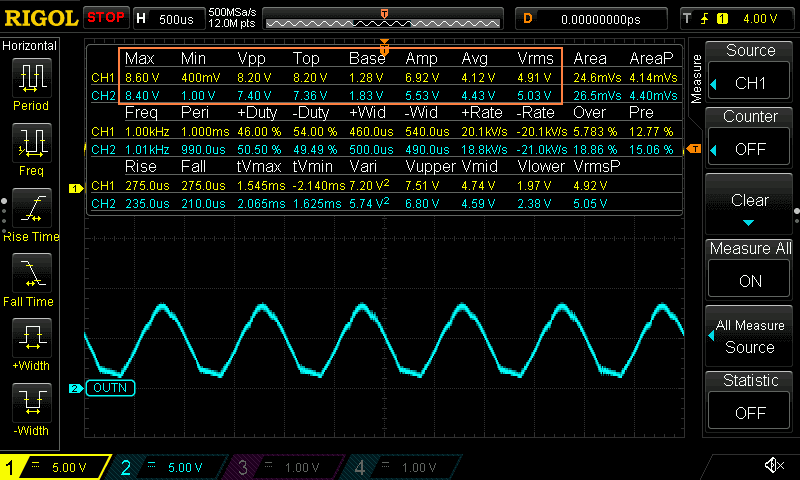Click the OUTN channel 2 label

(x=110, y=388)
